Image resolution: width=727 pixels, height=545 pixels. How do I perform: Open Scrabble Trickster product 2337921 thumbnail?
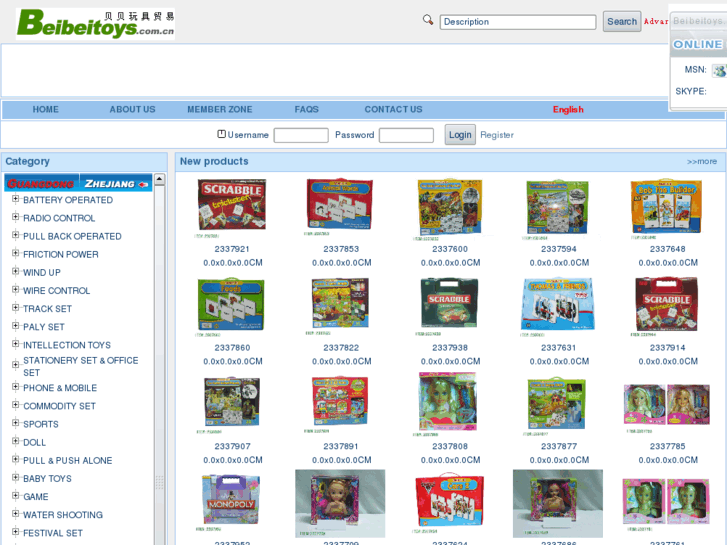pos(232,205)
